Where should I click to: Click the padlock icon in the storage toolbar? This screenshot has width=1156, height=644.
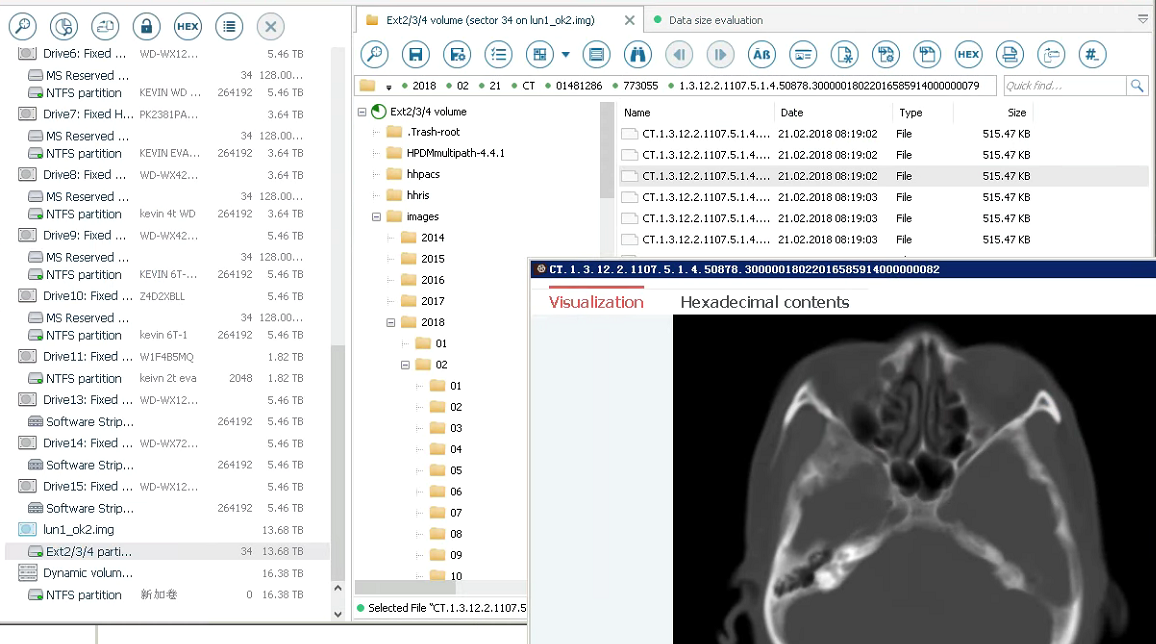[x=147, y=27]
